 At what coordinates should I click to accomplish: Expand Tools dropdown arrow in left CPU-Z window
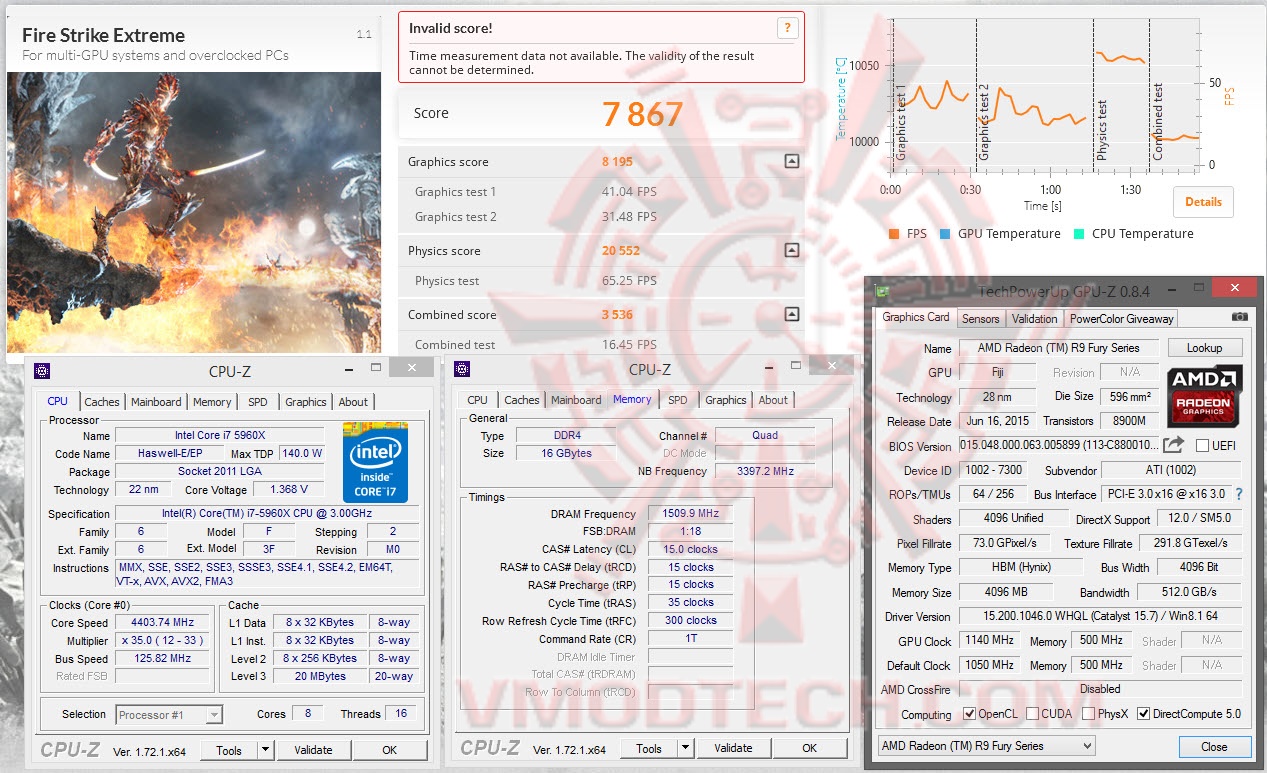(x=265, y=750)
